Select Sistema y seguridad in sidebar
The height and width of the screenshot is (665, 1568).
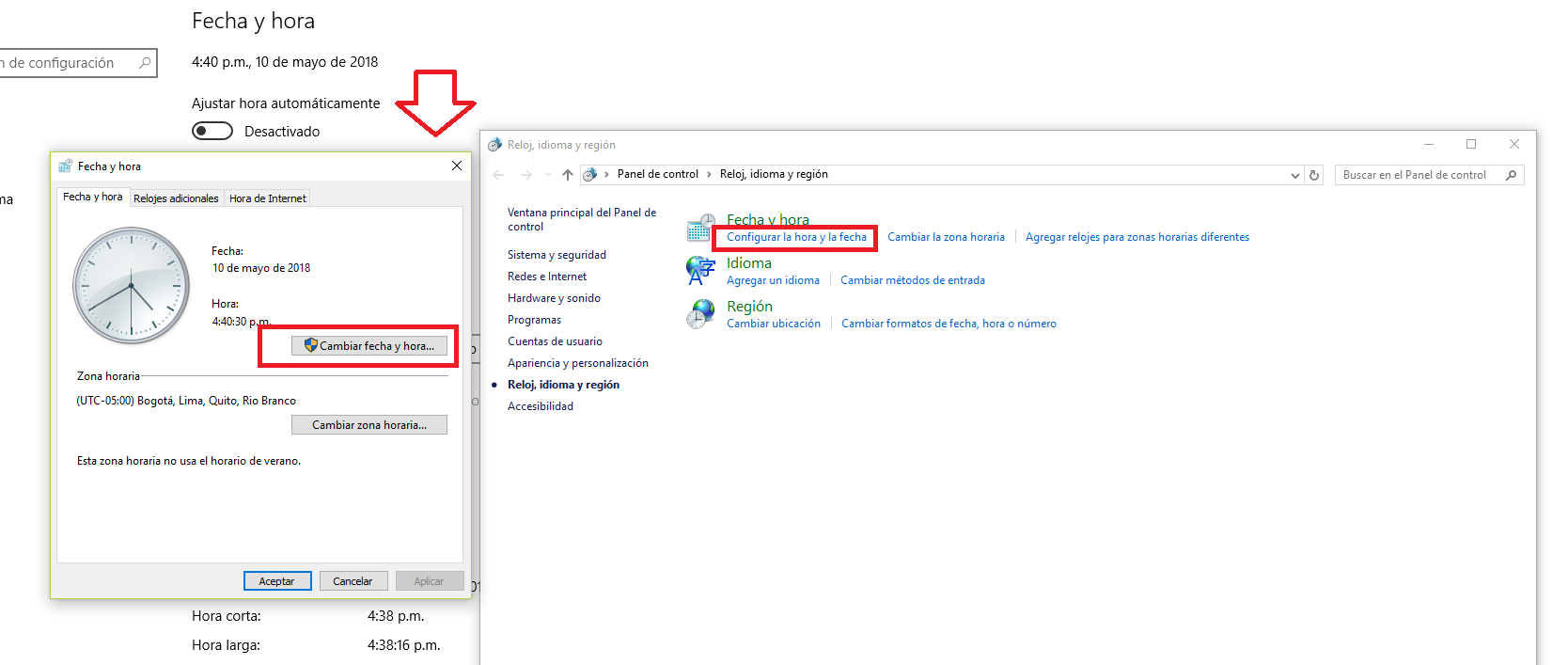[x=557, y=255]
